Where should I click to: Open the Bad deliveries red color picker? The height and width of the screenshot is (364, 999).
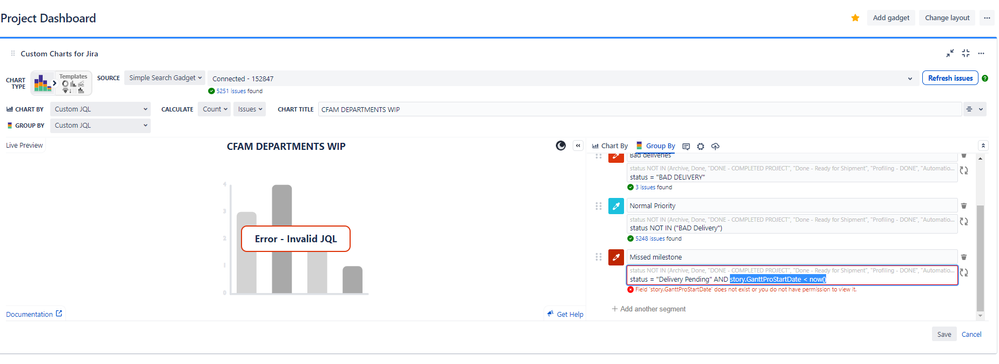616,157
